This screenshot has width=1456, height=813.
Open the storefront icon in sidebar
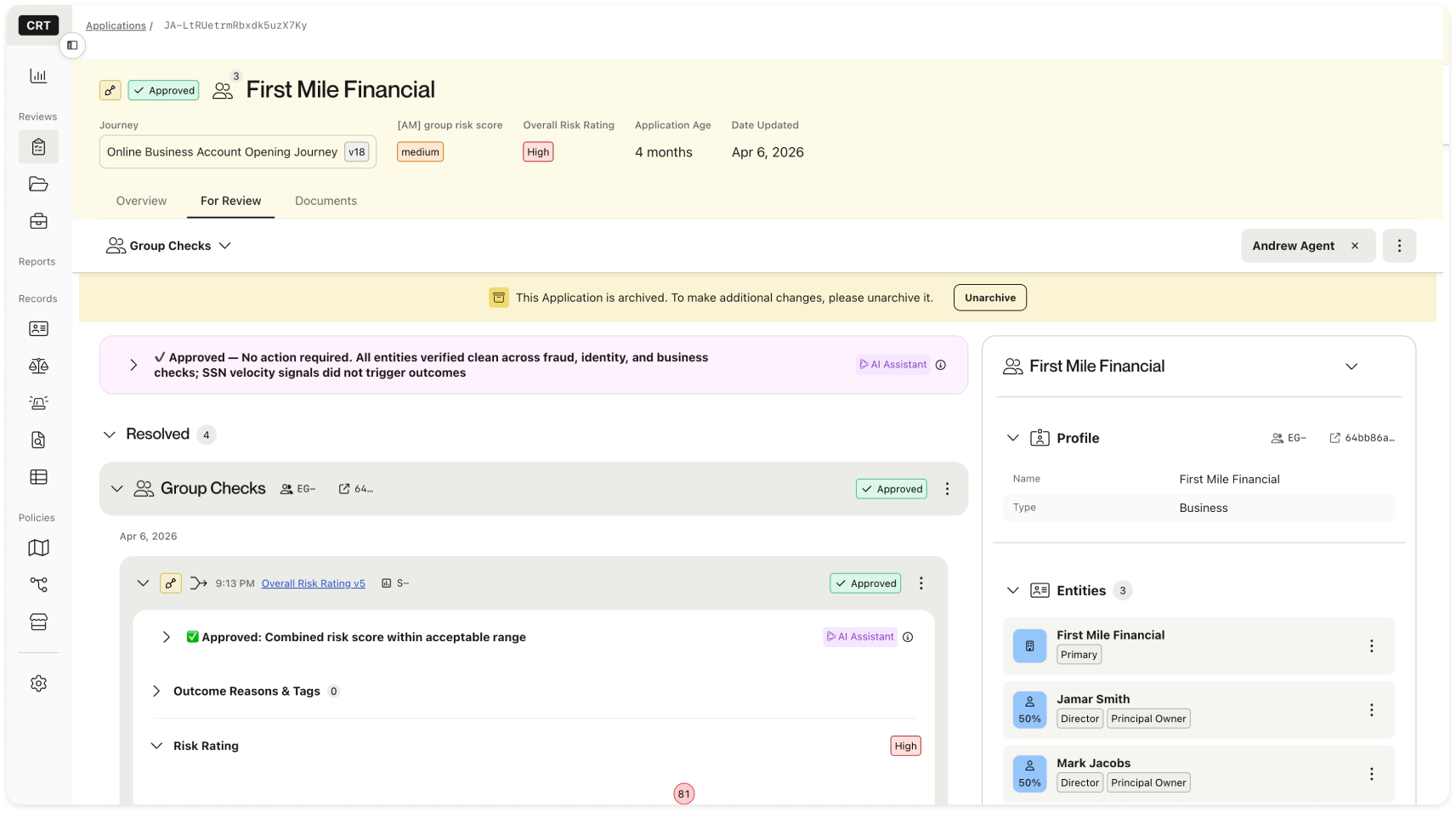coord(38,622)
